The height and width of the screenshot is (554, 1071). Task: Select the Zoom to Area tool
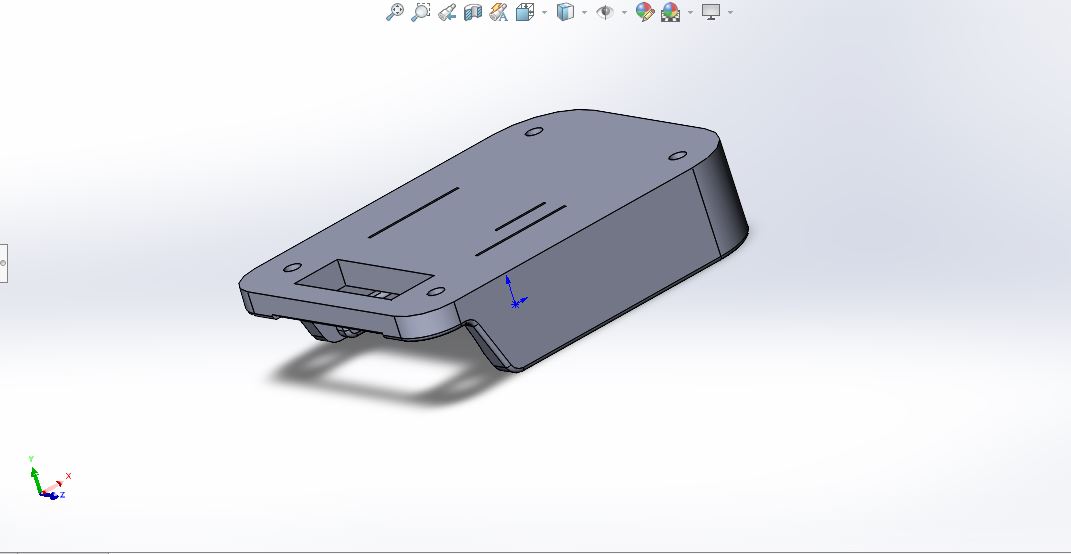tap(421, 12)
